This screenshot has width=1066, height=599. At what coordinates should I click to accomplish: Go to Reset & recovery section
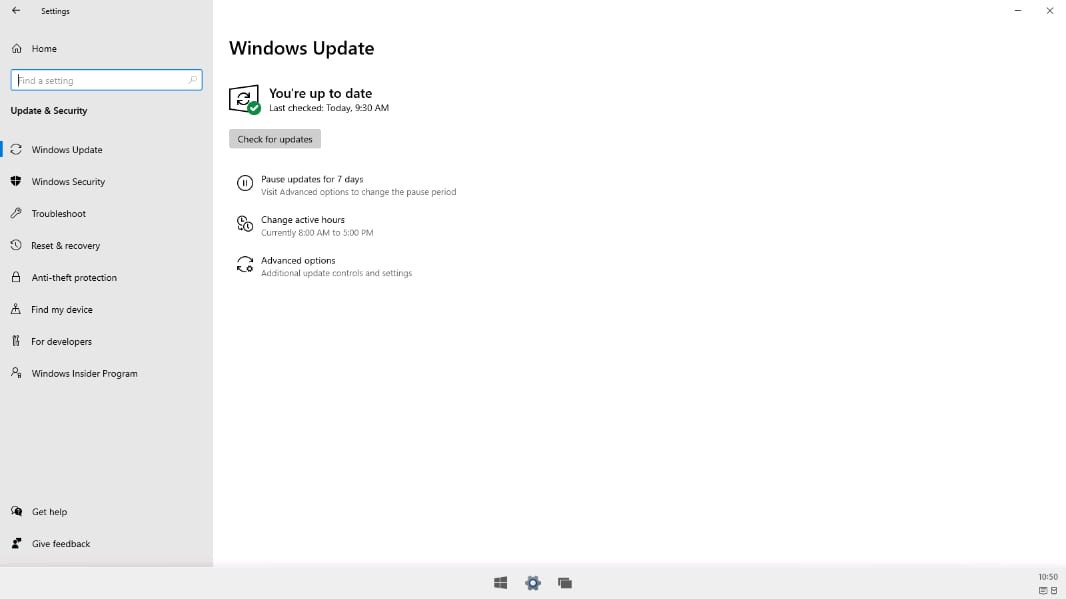point(65,245)
